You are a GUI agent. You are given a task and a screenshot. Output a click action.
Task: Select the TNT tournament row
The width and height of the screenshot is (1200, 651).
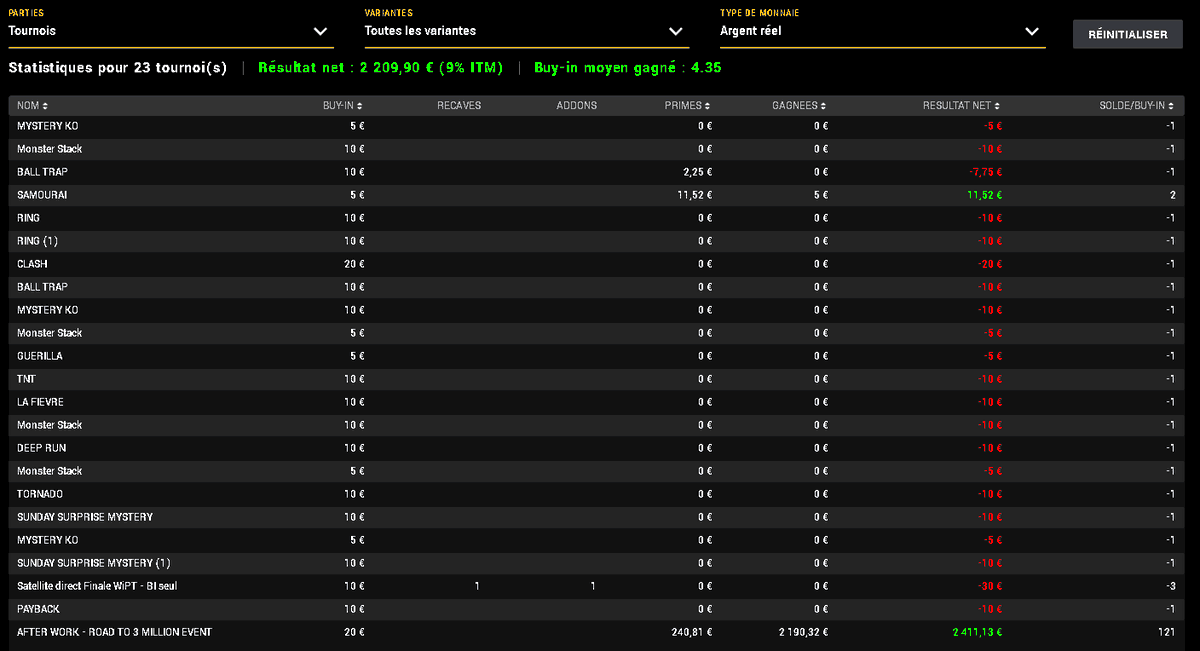pyautogui.click(x=596, y=379)
